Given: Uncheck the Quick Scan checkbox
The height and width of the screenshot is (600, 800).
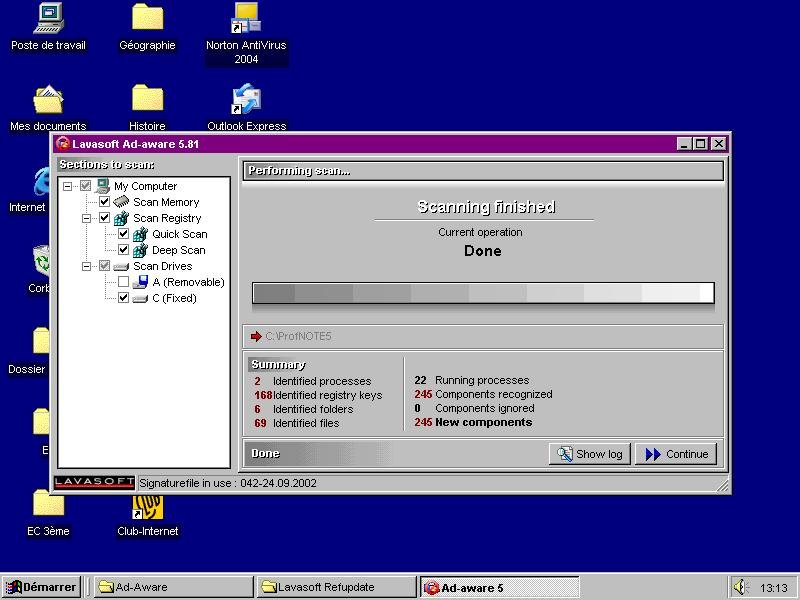Looking at the screenshot, I should click(123, 234).
